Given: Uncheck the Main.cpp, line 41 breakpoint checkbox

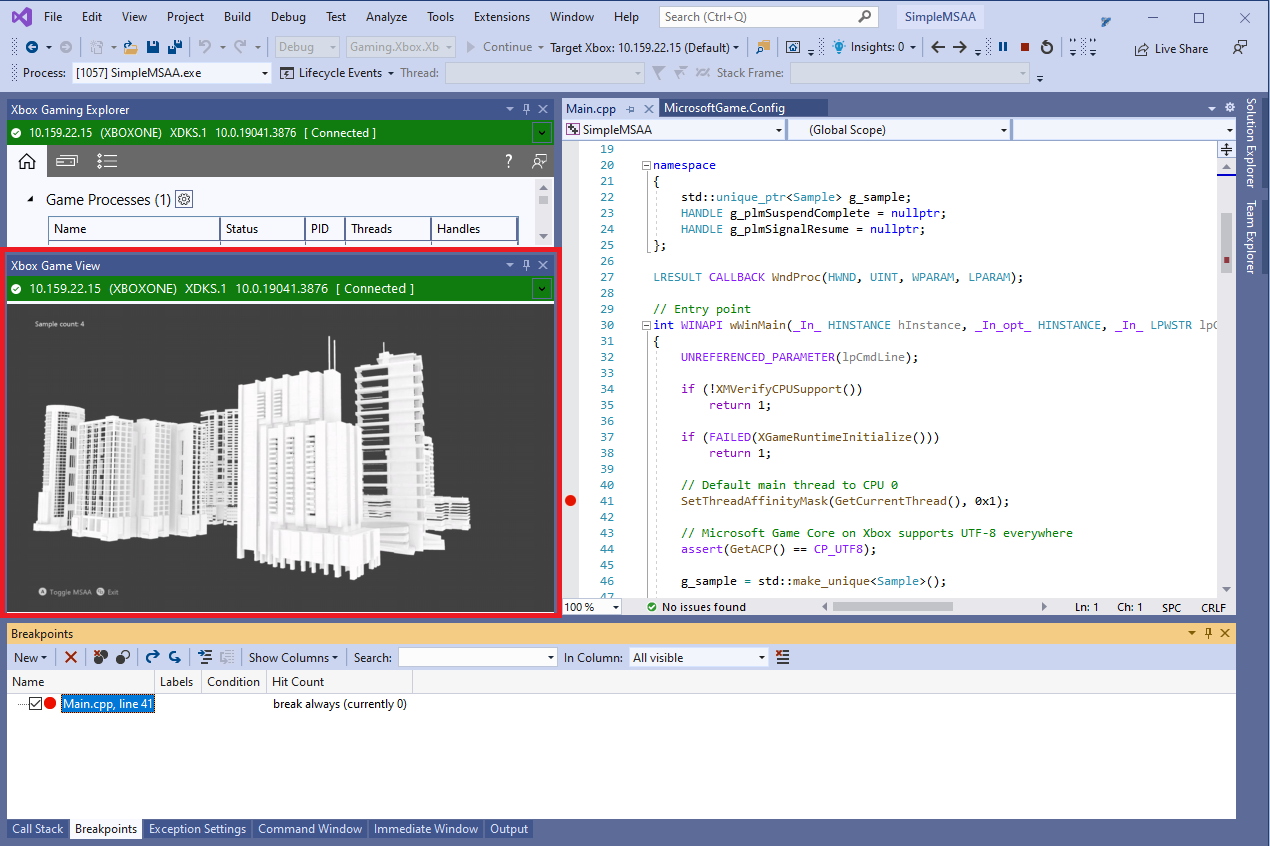Looking at the screenshot, I should (35, 704).
